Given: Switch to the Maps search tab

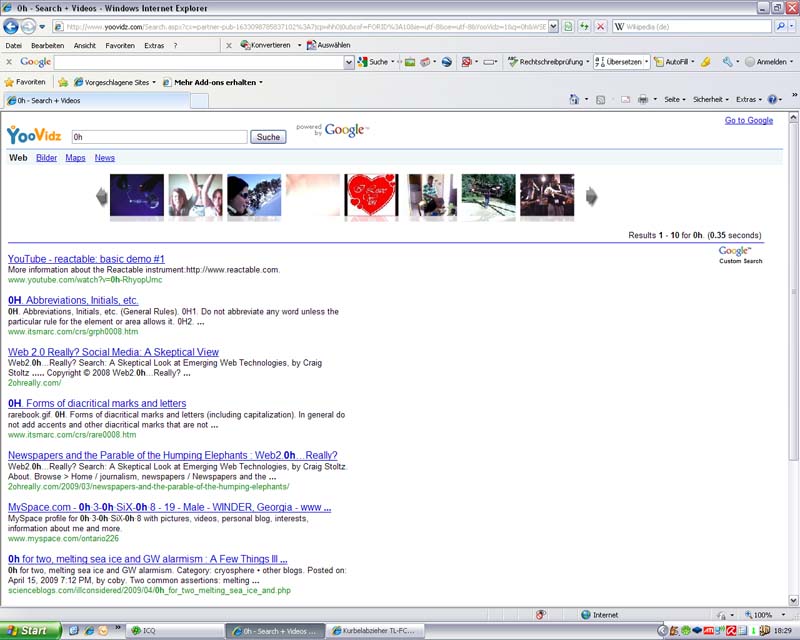Looking at the screenshot, I should pos(75,158).
